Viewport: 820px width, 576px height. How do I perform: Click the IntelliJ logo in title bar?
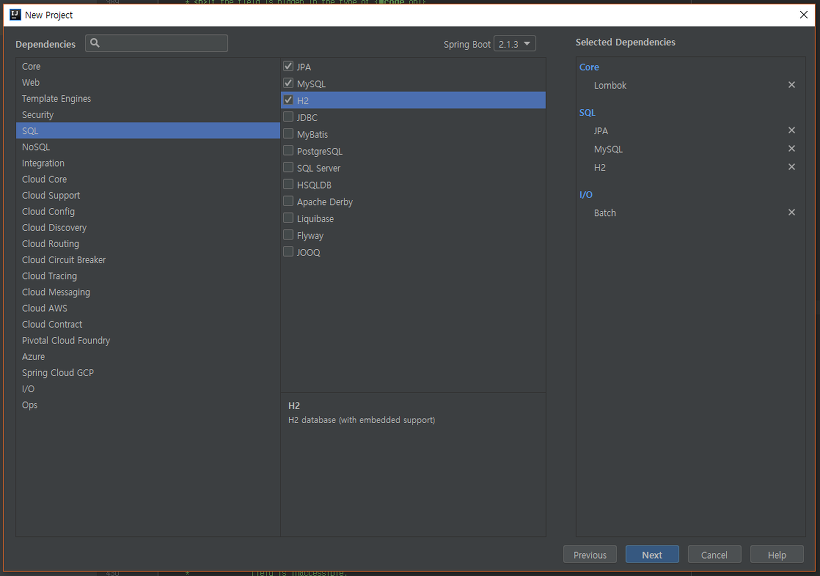tap(15, 15)
